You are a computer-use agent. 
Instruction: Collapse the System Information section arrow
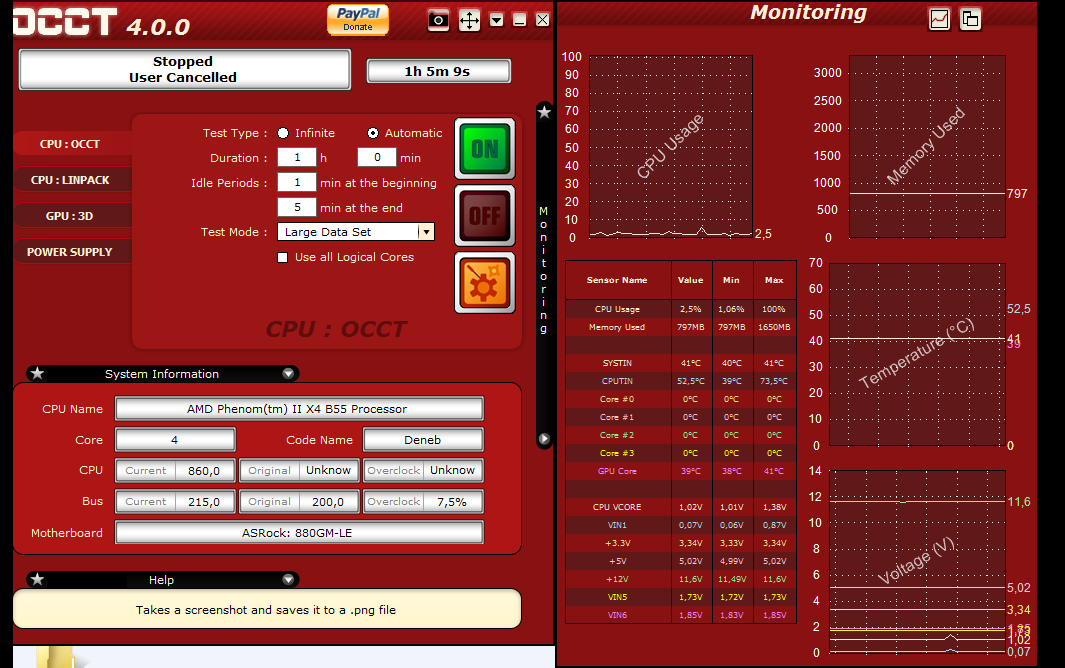[x=288, y=374]
